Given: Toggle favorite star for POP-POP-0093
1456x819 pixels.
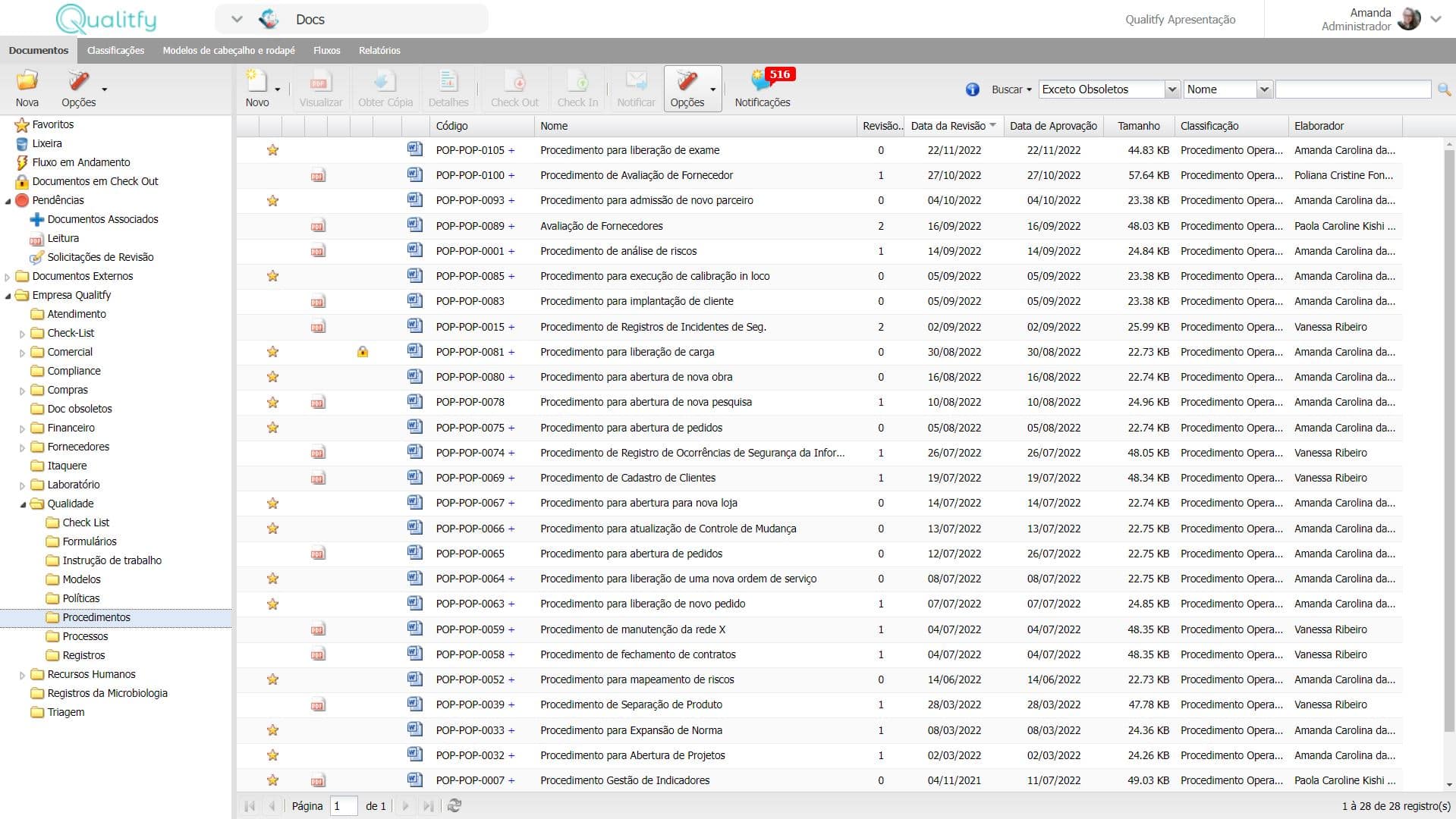Looking at the screenshot, I should [x=272, y=201].
